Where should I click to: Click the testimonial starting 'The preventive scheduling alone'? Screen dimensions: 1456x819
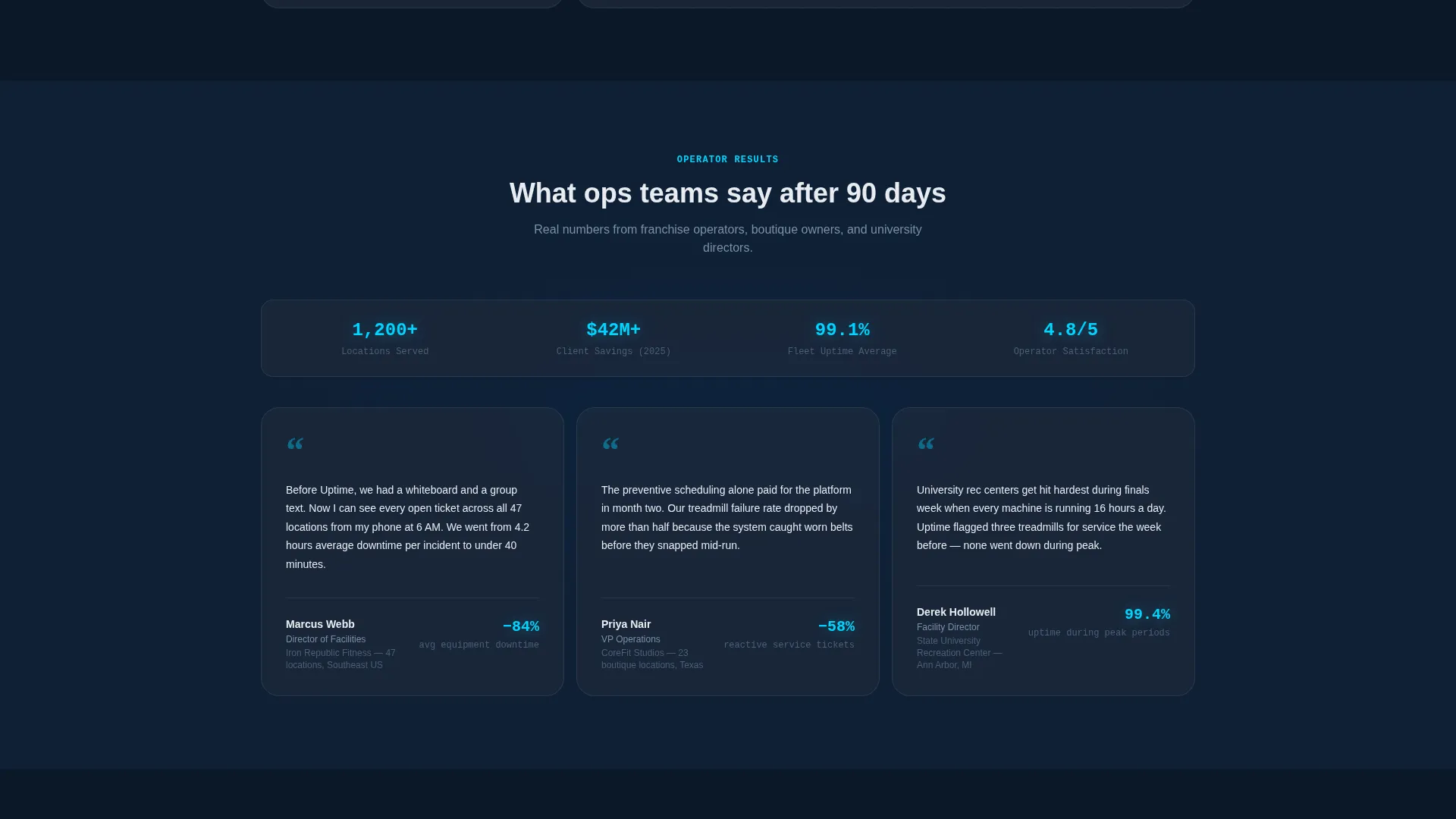click(x=727, y=518)
